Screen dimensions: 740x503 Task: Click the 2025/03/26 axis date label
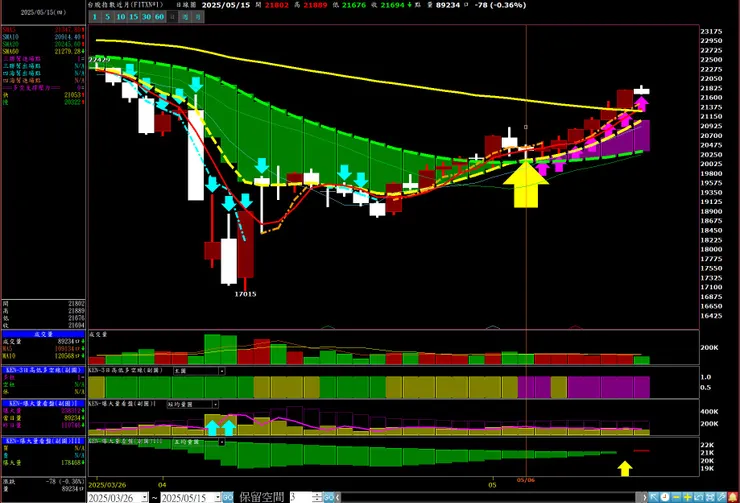[x=108, y=485]
